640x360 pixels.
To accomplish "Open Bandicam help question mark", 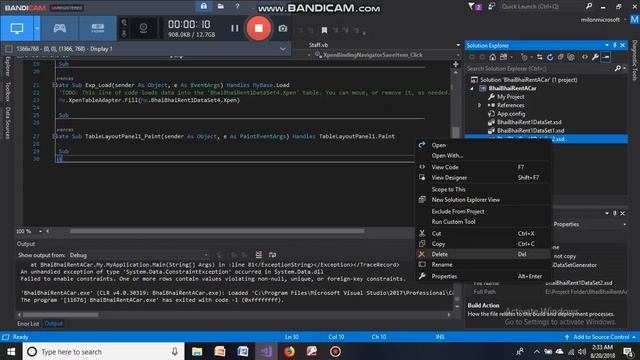I will pos(237,6).
